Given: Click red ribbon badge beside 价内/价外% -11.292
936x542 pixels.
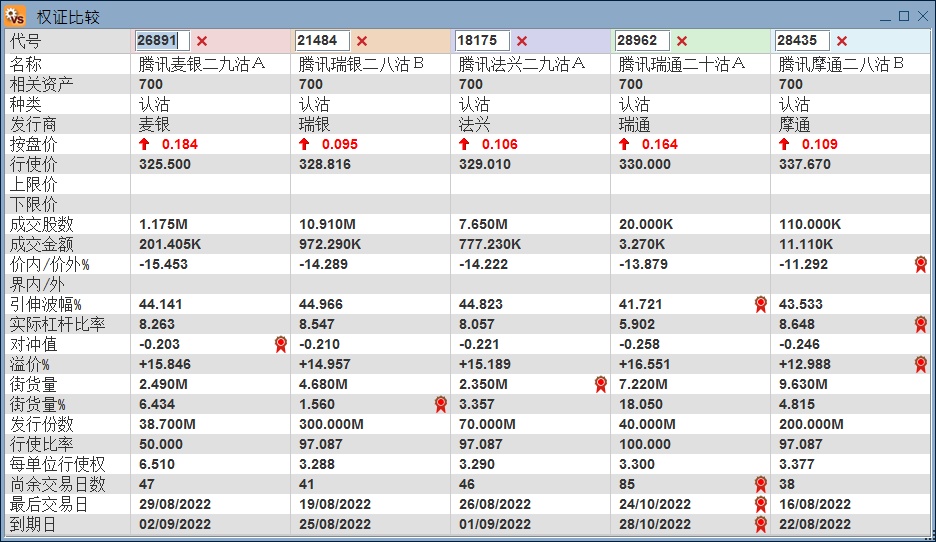Looking at the screenshot, I should pos(920,264).
